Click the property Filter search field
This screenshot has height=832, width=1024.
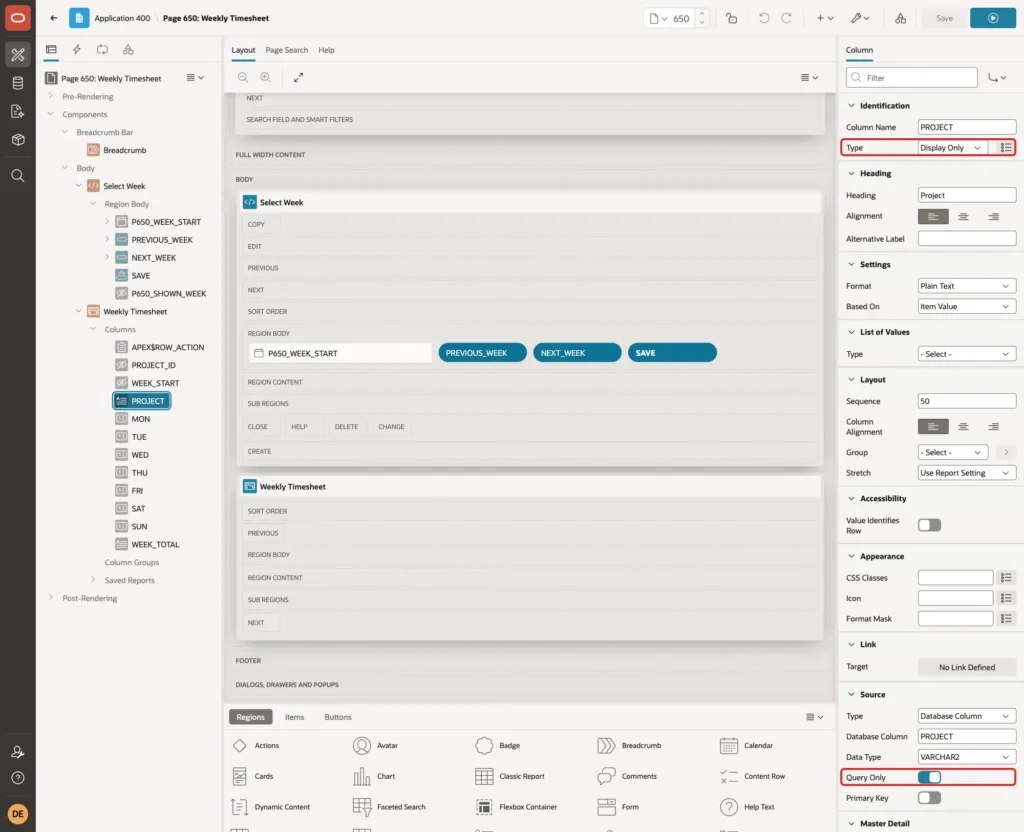(x=912, y=78)
